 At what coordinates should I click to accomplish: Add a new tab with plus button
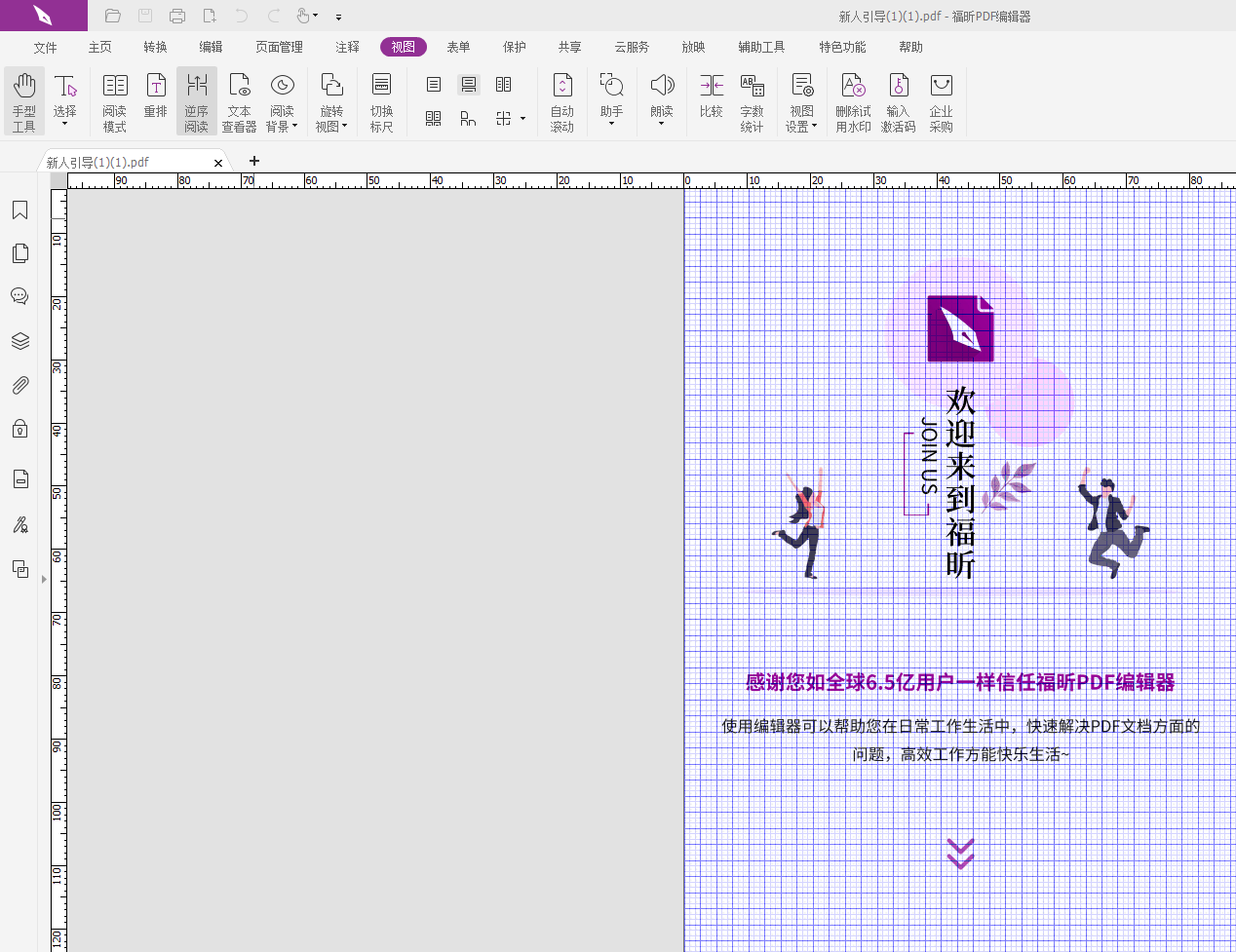[254, 161]
